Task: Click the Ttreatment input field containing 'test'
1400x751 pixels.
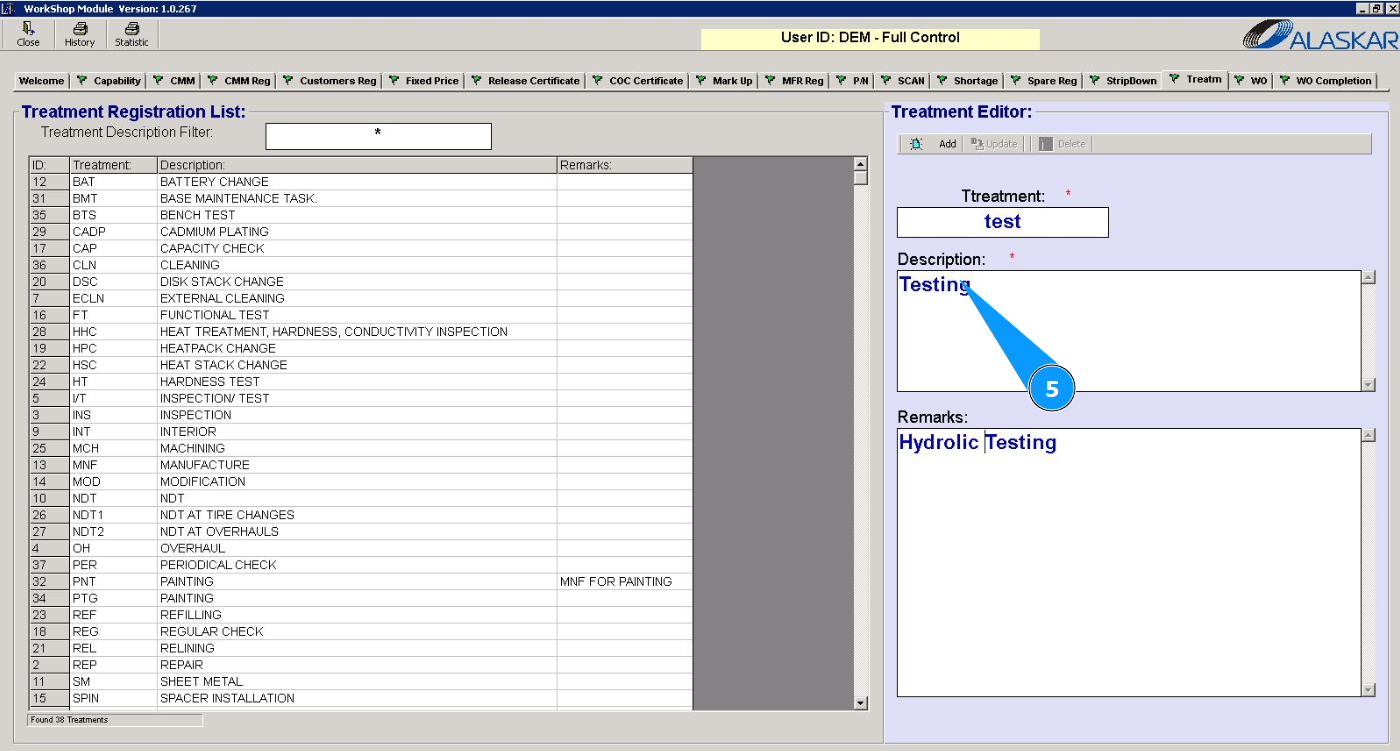Action: click(1003, 222)
